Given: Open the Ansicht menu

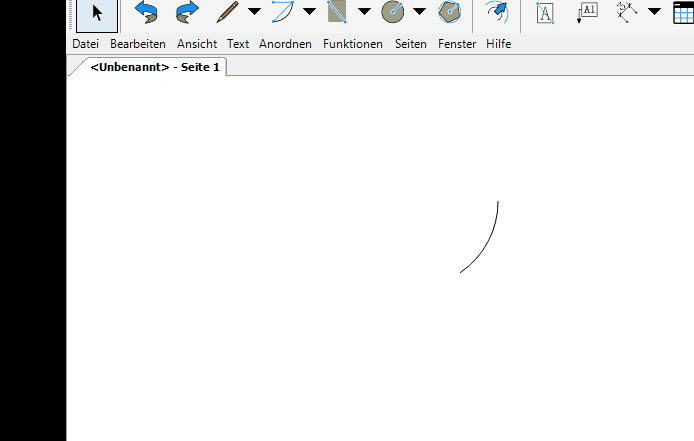Looking at the screenshot, I should tap(197, 44).
